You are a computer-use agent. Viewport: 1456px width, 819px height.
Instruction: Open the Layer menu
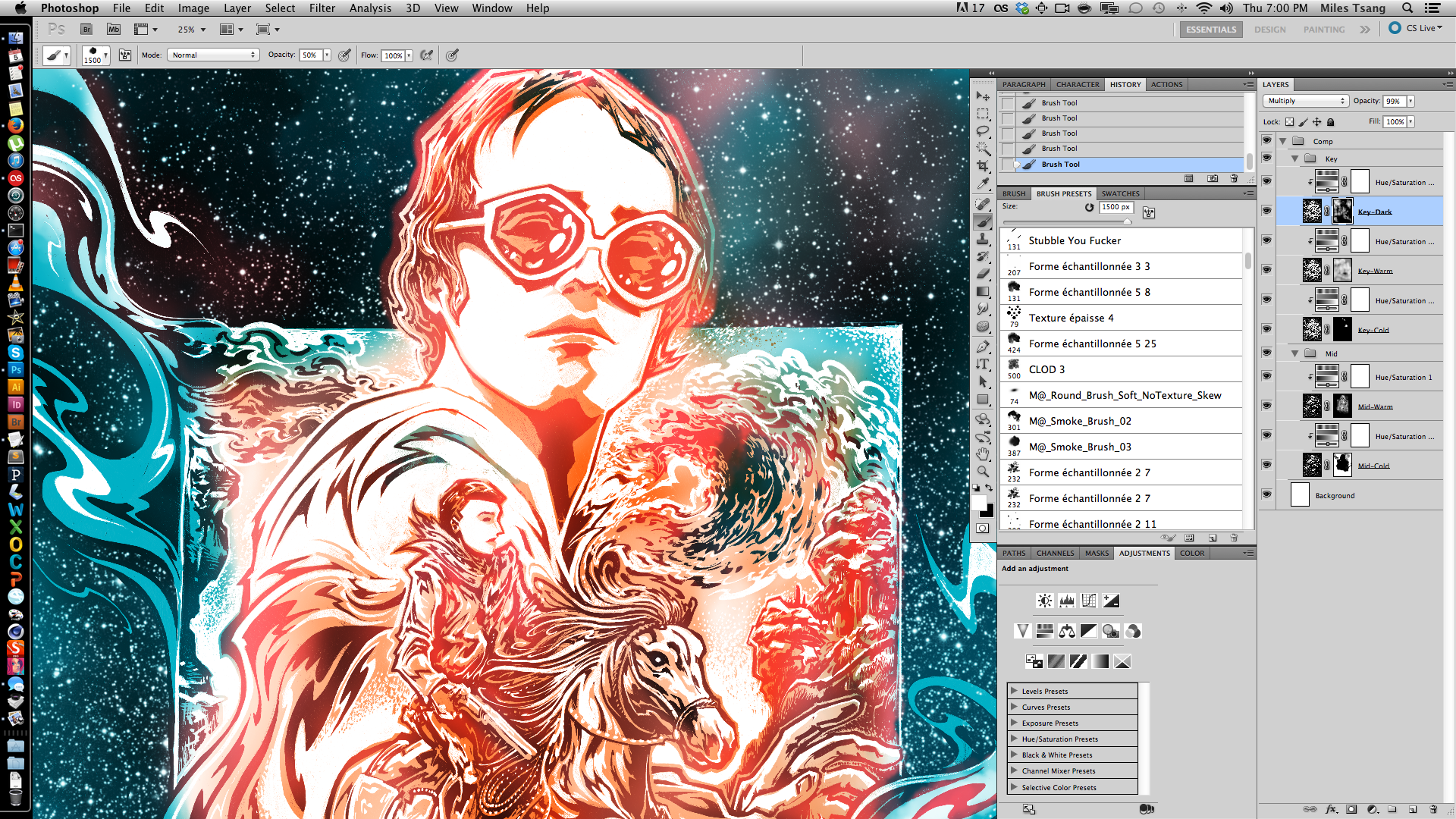(x=237, y=8)
